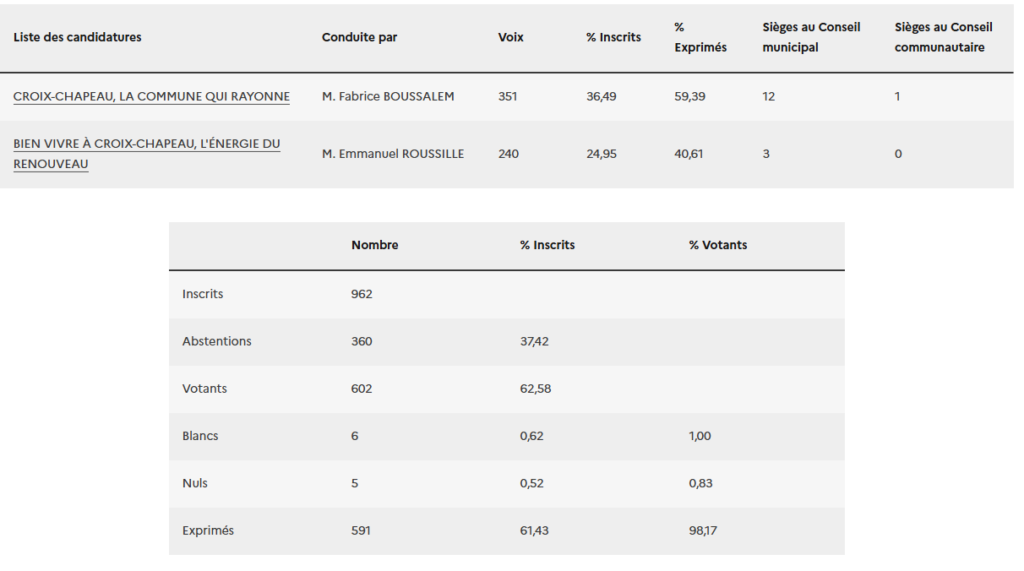
Task: Click the % Votants column header
Action: (x=718, y=245)
